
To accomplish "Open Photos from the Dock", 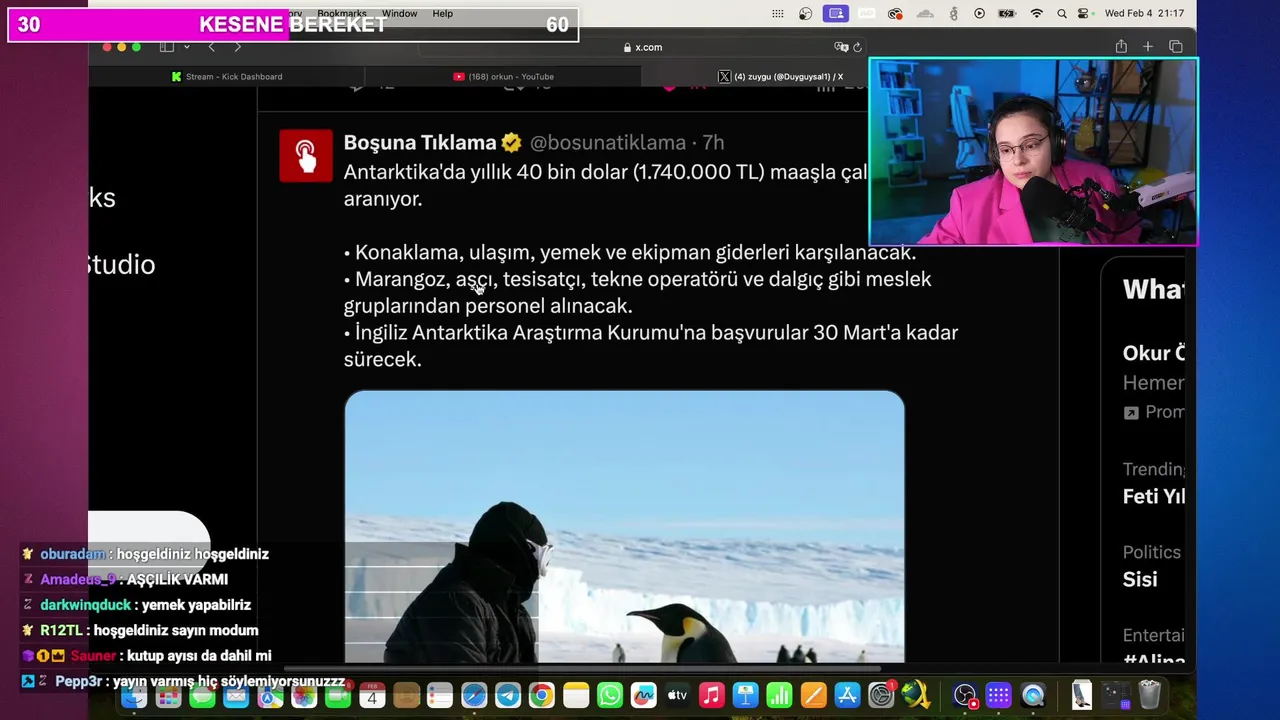I will (304, 695).
